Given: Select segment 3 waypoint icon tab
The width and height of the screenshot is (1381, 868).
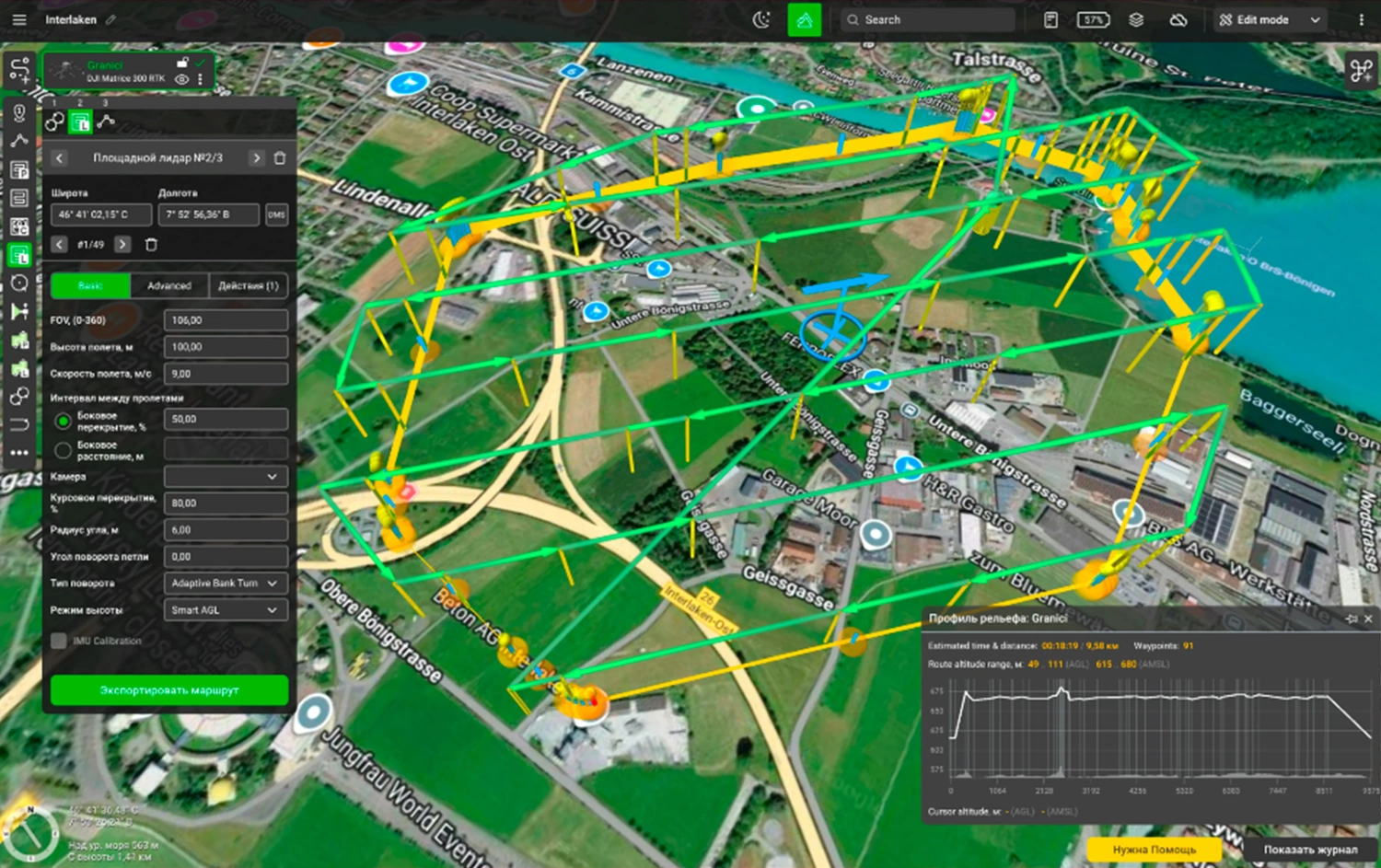Looking at the screenshot, I should tap(106, 122).
